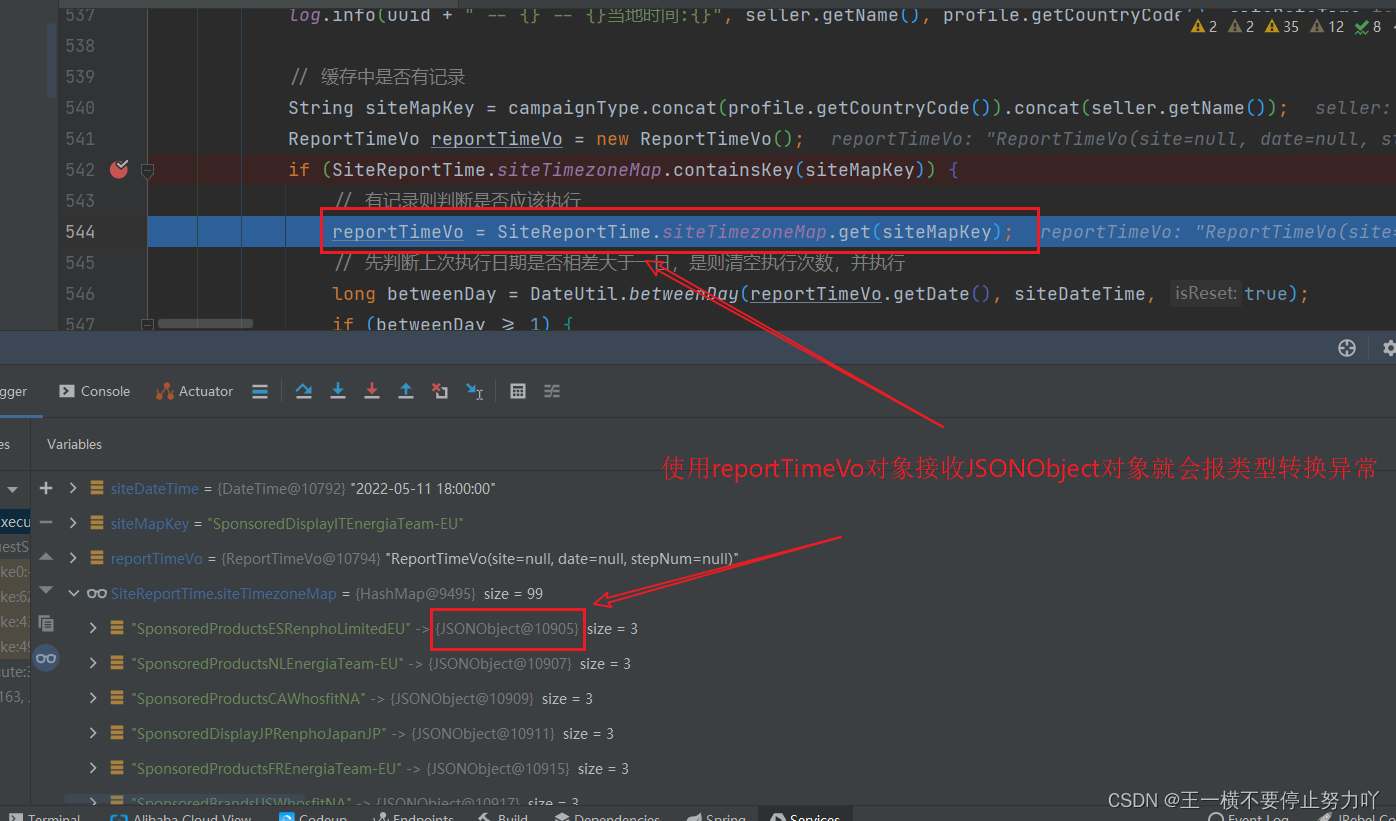Expand the SponsoredProductsESRenphoLimitedEU entry

tap(93, 628)
